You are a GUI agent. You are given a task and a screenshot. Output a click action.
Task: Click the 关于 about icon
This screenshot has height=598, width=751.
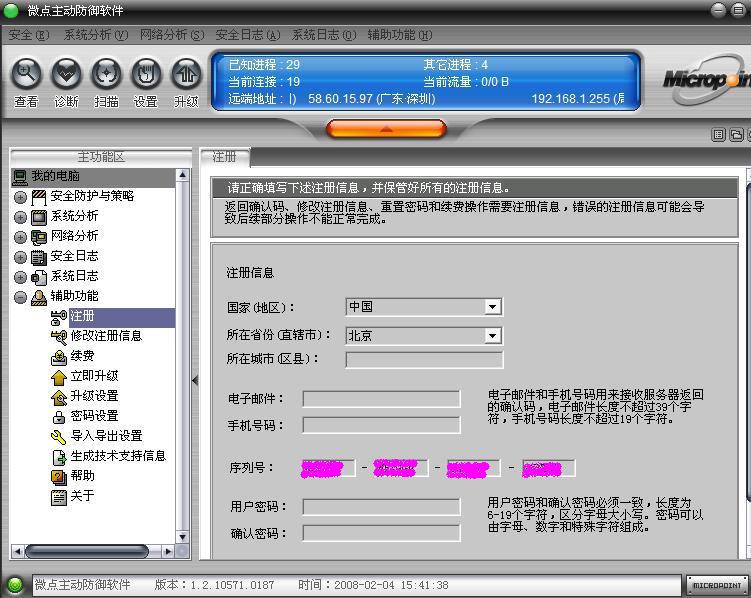click(x=58, y=497)
